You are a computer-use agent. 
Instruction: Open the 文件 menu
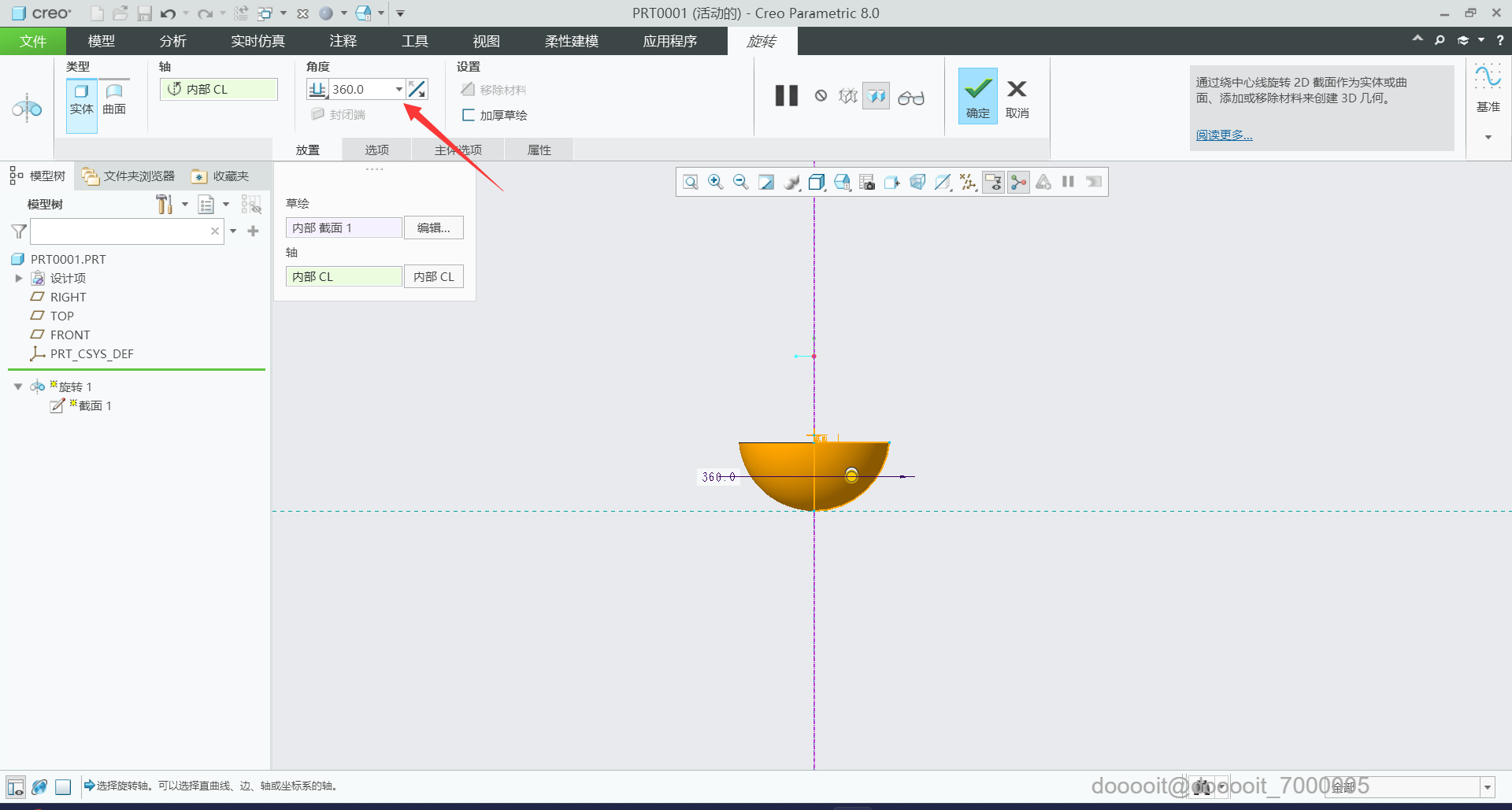tap(33, 41)
